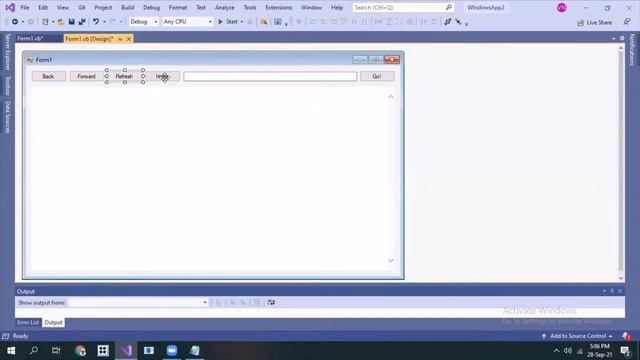640x360 pixels.
Task: Click the volume speaker tray icon
Action: pyautogui.click(x=568, y=351)
